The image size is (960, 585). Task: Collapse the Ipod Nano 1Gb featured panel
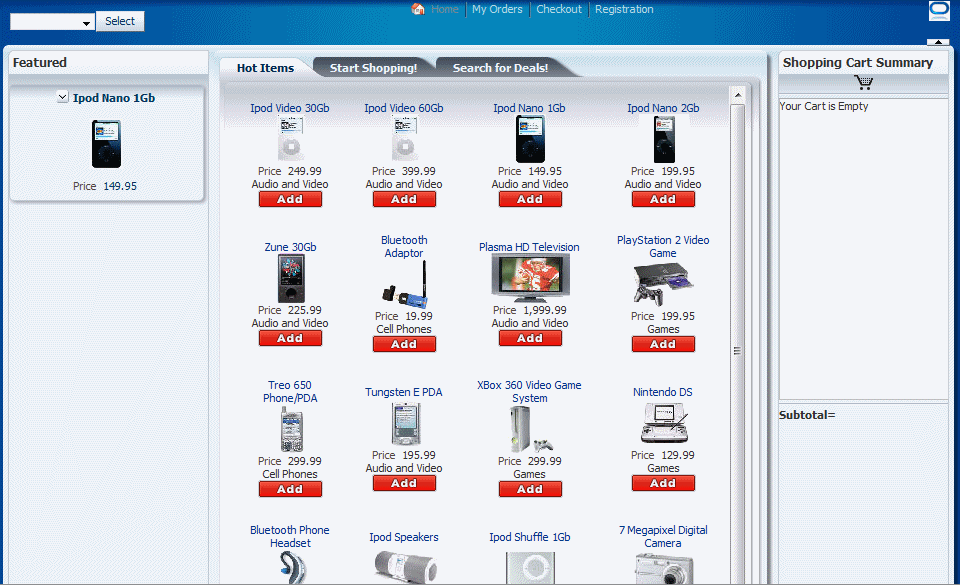[62, 97]
